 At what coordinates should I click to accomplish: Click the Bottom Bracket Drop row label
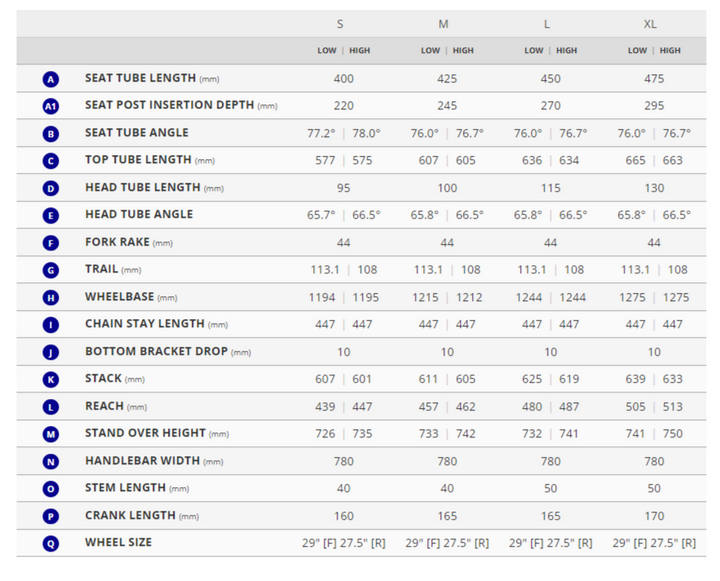(155, 352)
